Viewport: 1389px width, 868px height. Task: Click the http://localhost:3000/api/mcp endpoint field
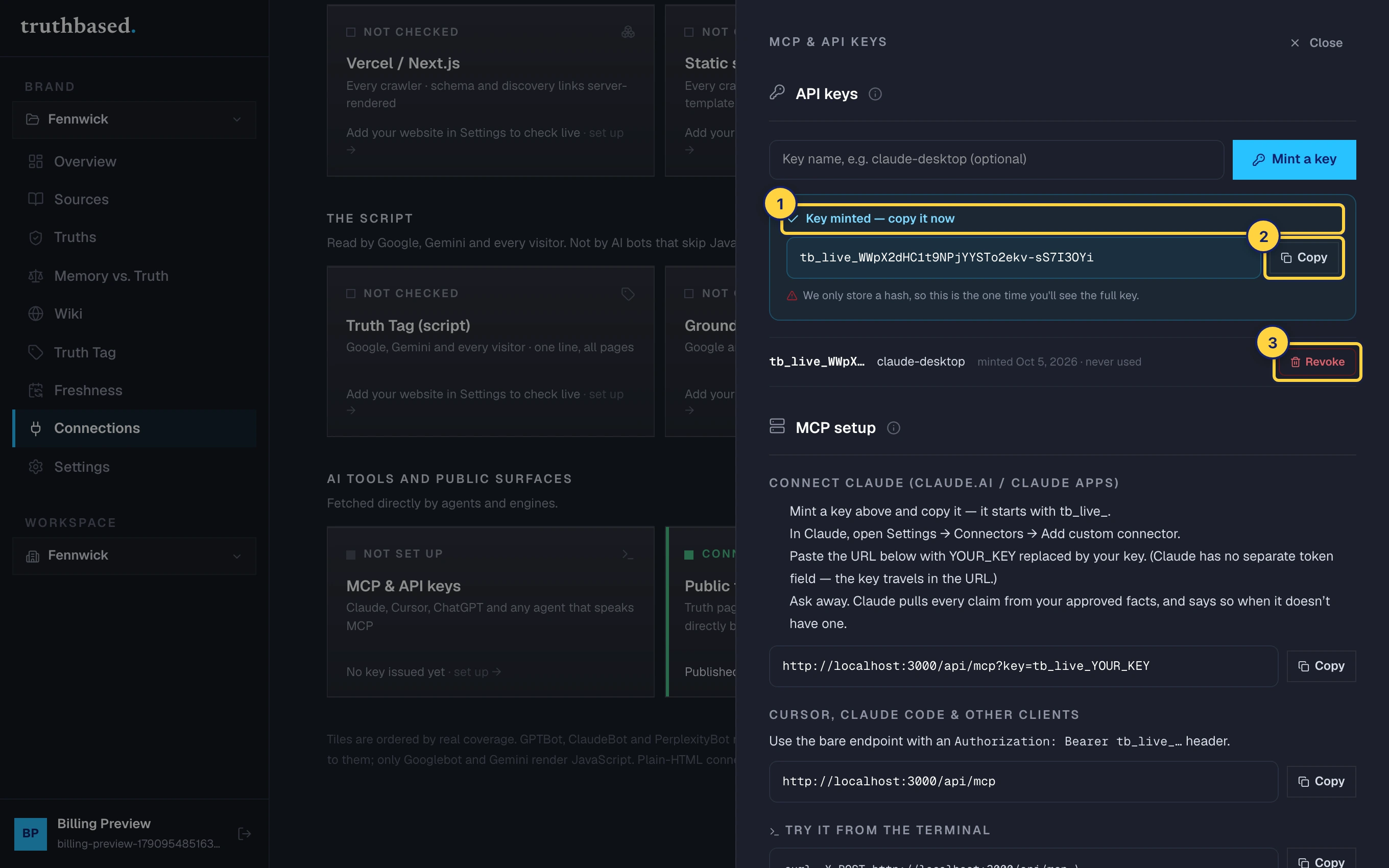tap(1023, 781)
